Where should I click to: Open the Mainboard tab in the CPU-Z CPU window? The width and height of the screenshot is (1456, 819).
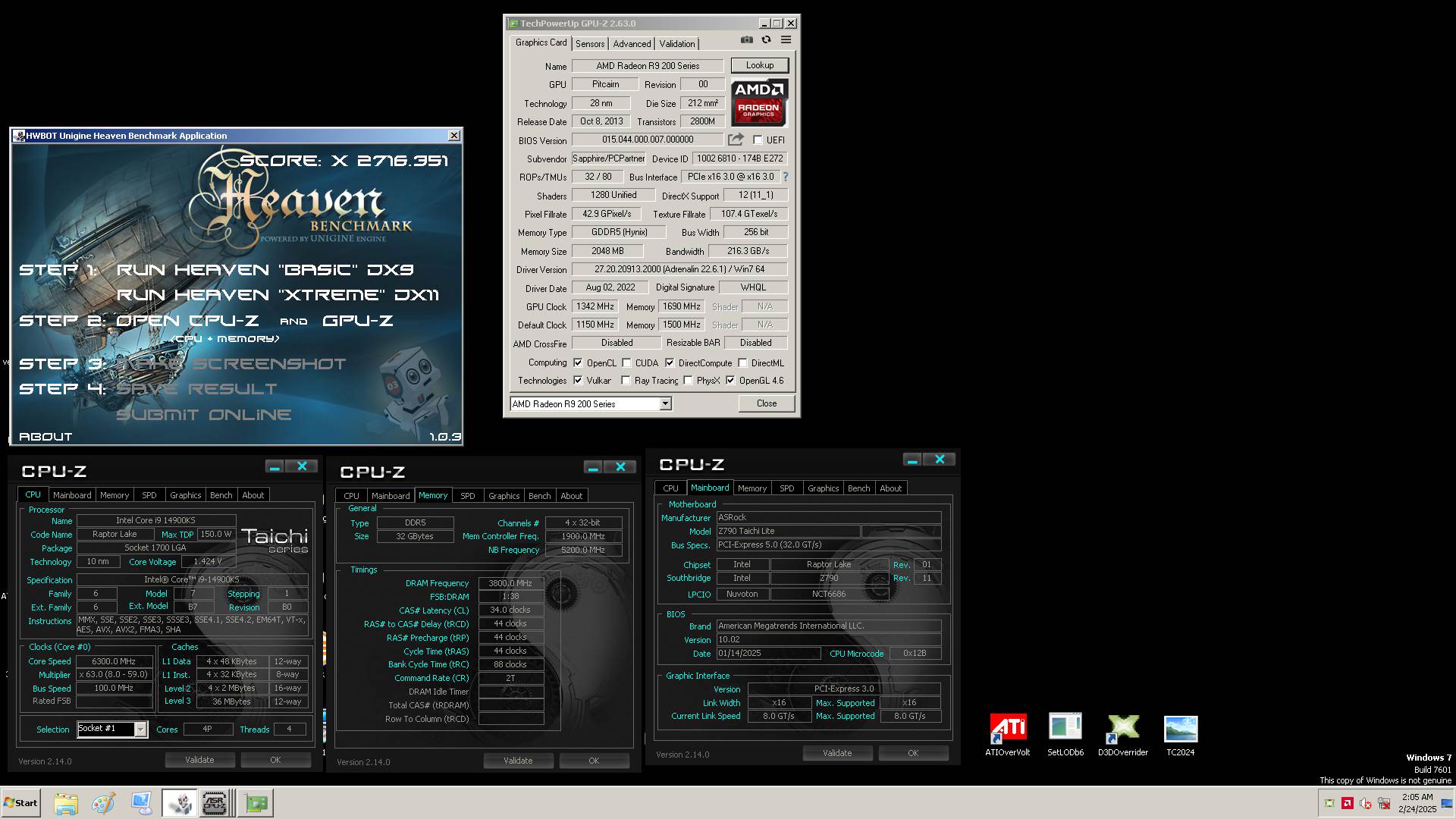(72, 495)
